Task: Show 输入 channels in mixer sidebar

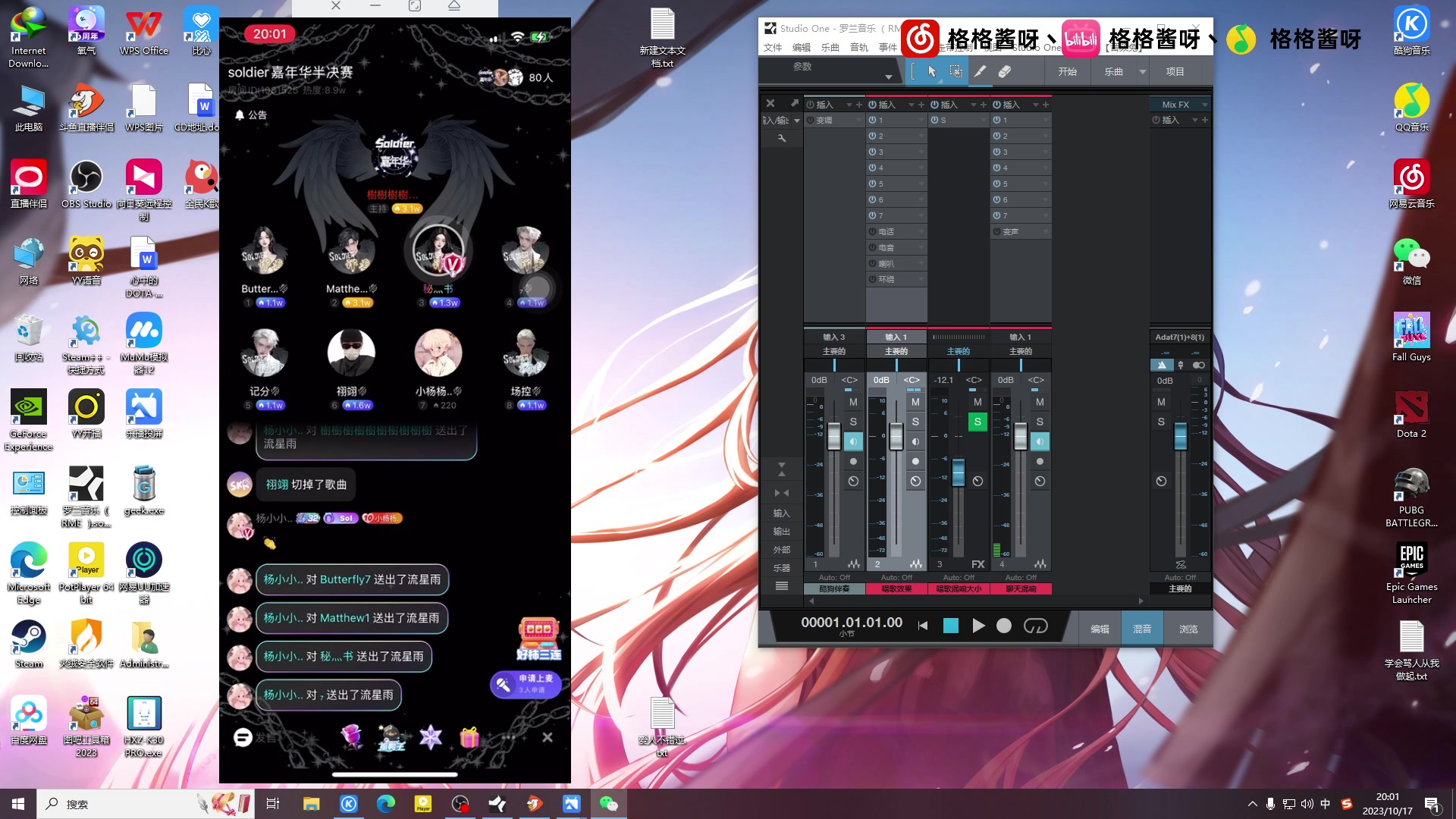Action: pyautogui.click(x=782, y=513)
